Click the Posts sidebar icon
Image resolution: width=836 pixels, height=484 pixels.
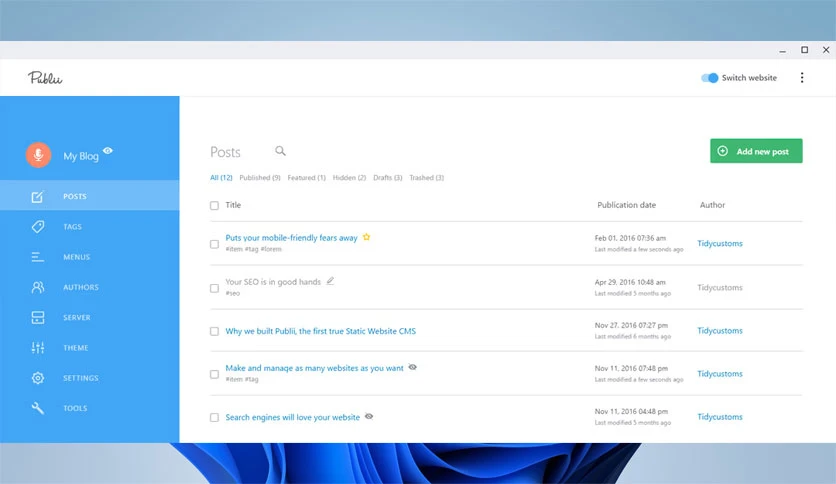click(37, 197)
